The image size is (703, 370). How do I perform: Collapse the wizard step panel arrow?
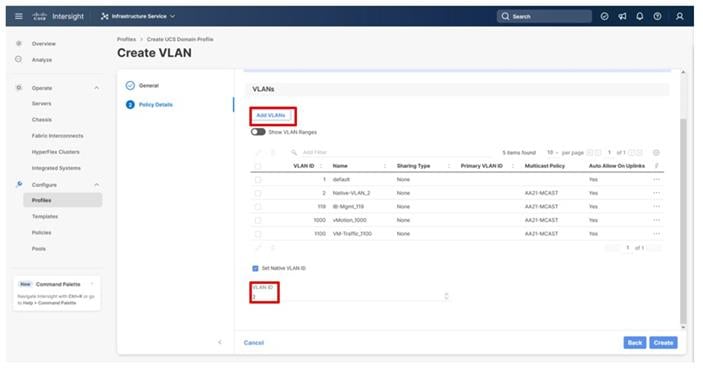[x=220, y=342]
